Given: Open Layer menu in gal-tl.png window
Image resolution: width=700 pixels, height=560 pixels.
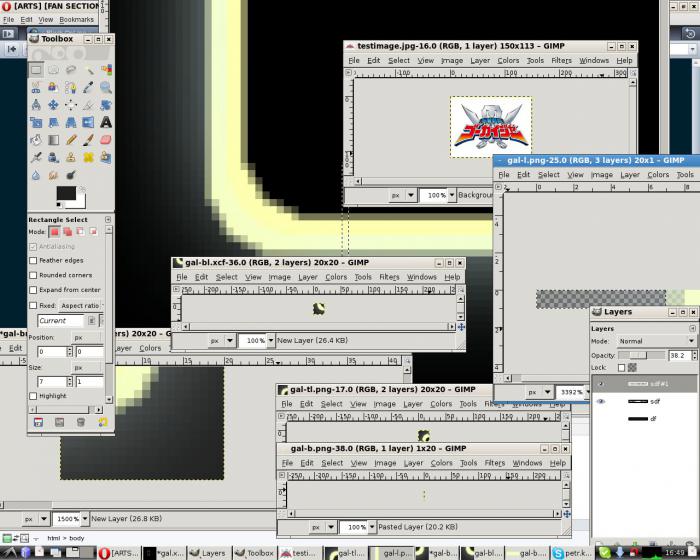Looking at the screenshot, I should (412, 404).
